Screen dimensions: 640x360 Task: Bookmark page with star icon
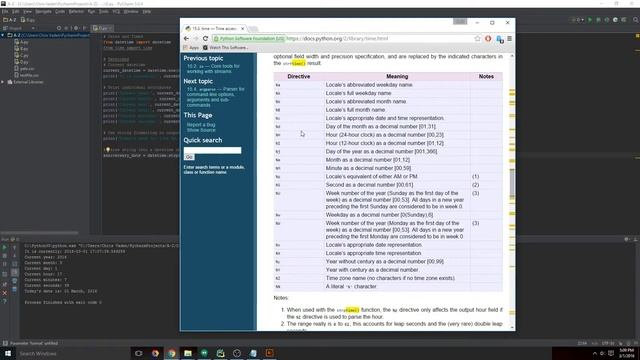click(x=477, y=38)
